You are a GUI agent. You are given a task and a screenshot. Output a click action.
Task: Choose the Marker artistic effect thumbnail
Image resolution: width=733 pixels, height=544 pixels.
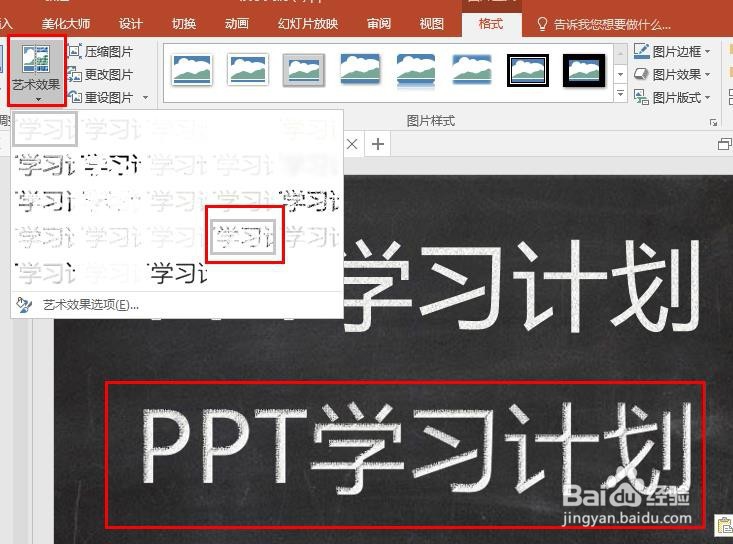click(111, 129)
